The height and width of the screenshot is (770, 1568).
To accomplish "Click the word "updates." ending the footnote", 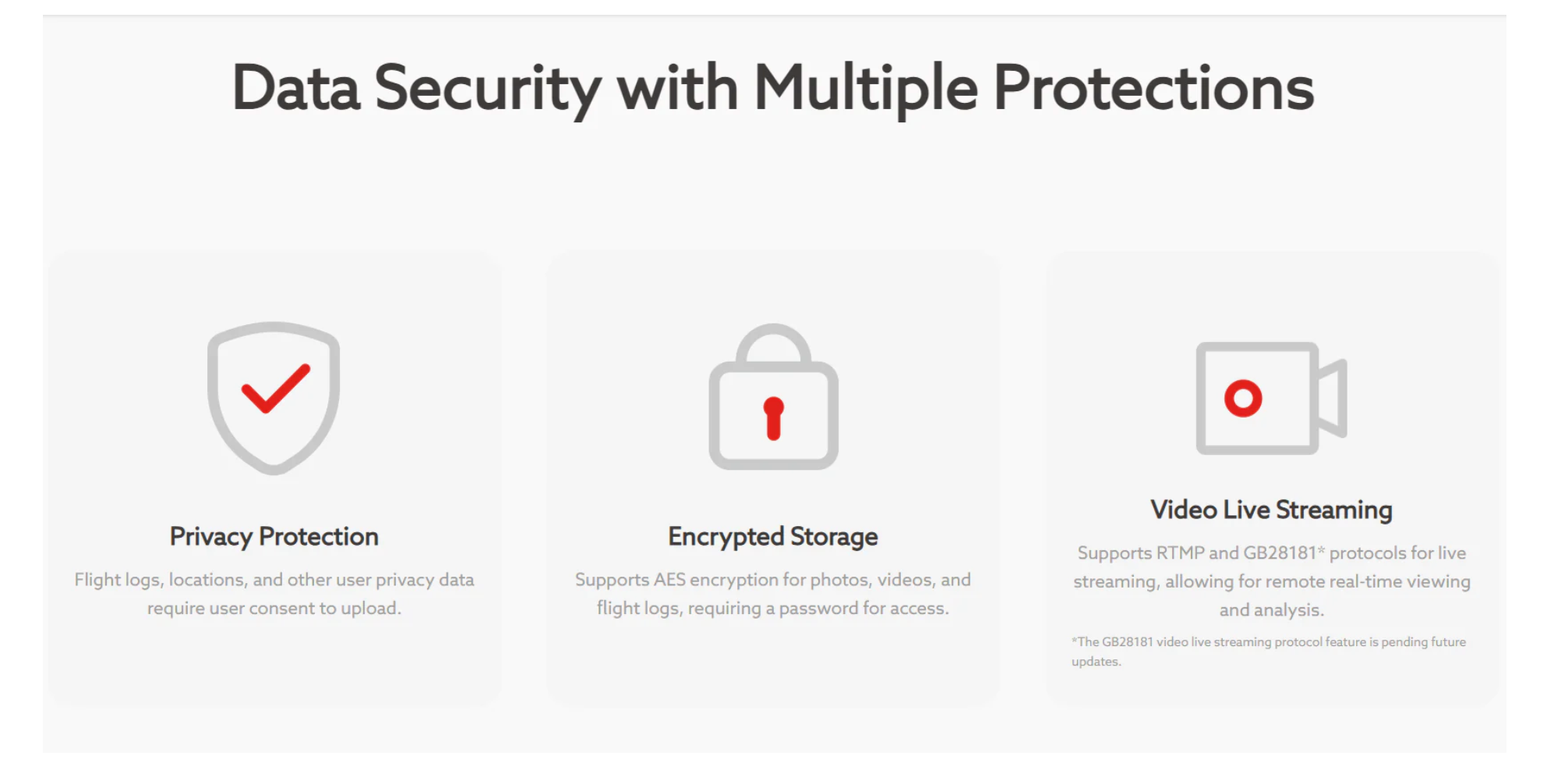I will pyautogui.click(x=1097, y=662).
